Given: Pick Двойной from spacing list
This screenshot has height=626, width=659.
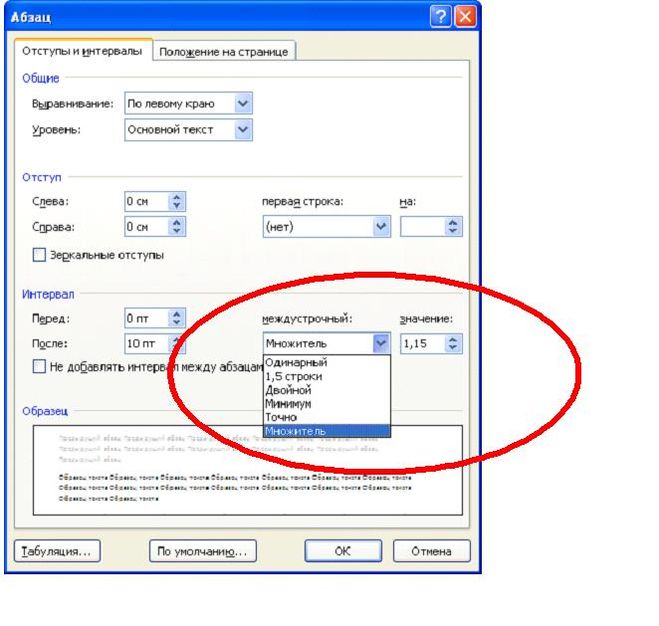Looking at the screenshot, I should (288, 391).
